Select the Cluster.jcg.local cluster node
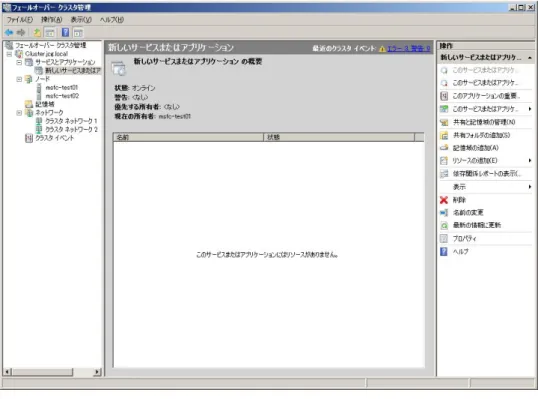Viewport: 538px width, 399px height. (x=46, y=54)
